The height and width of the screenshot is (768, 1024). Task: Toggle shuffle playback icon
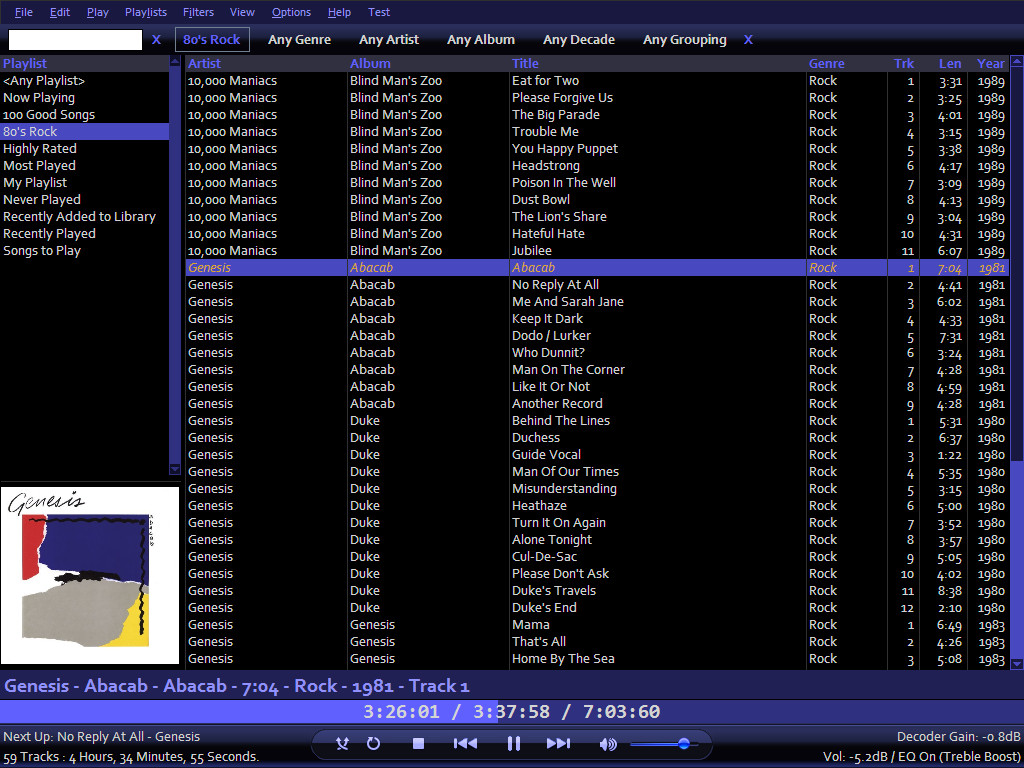[x=342, y=743]
